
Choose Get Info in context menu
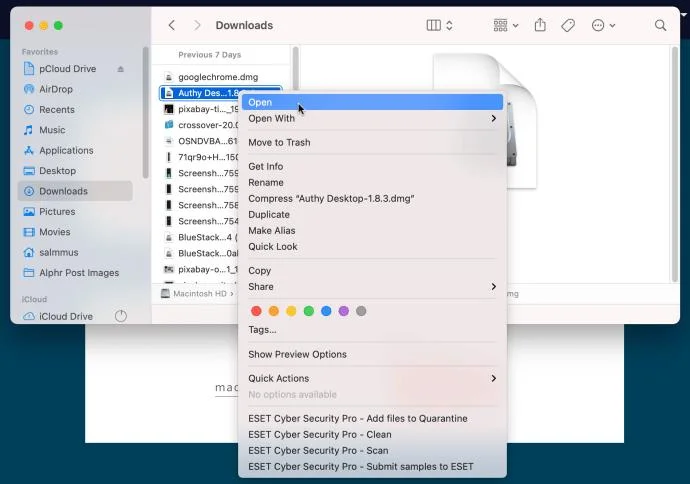[372, 166]
